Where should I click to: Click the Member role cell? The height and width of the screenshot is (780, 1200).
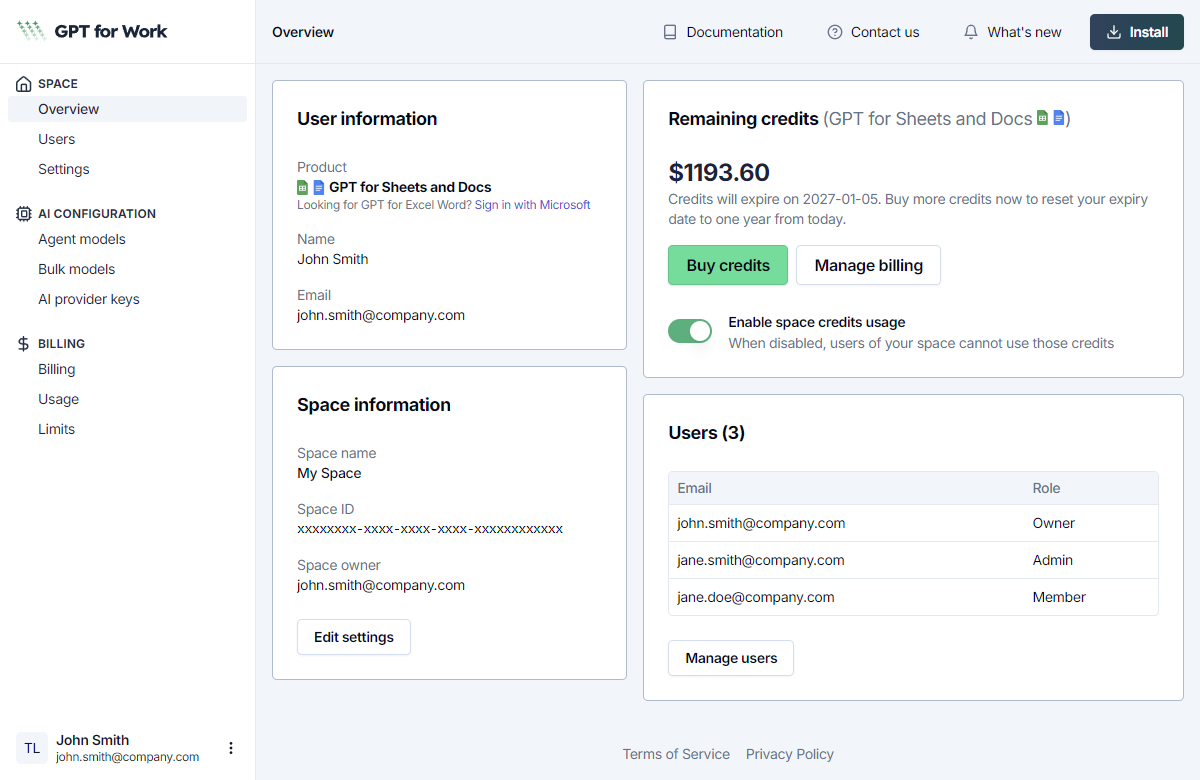(x=1059, y=597)
